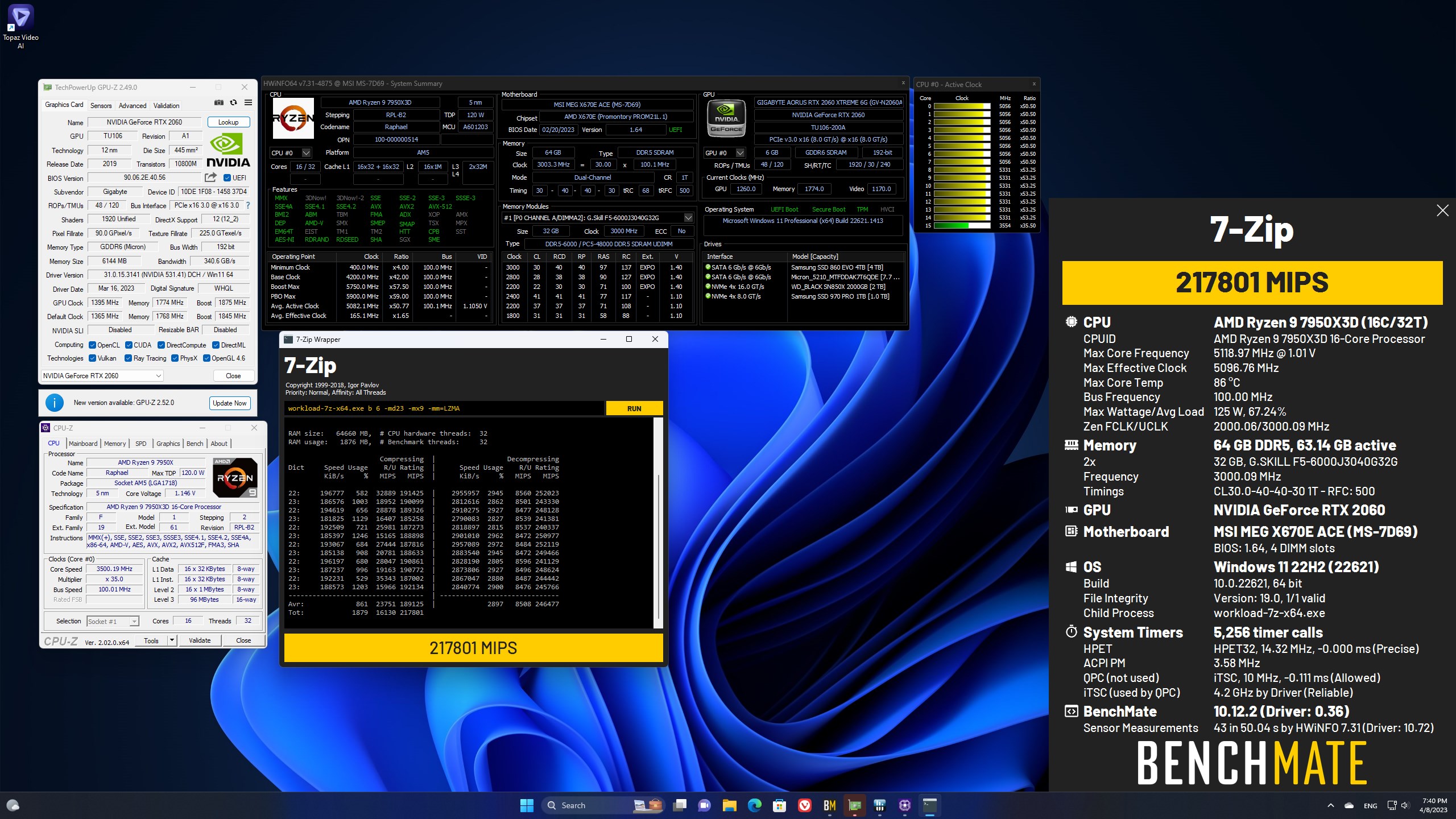Switch to the Advanced tab in GPU-Z
The width and height of the screenshot is (1456, 819).
click(x=133, y=106)
